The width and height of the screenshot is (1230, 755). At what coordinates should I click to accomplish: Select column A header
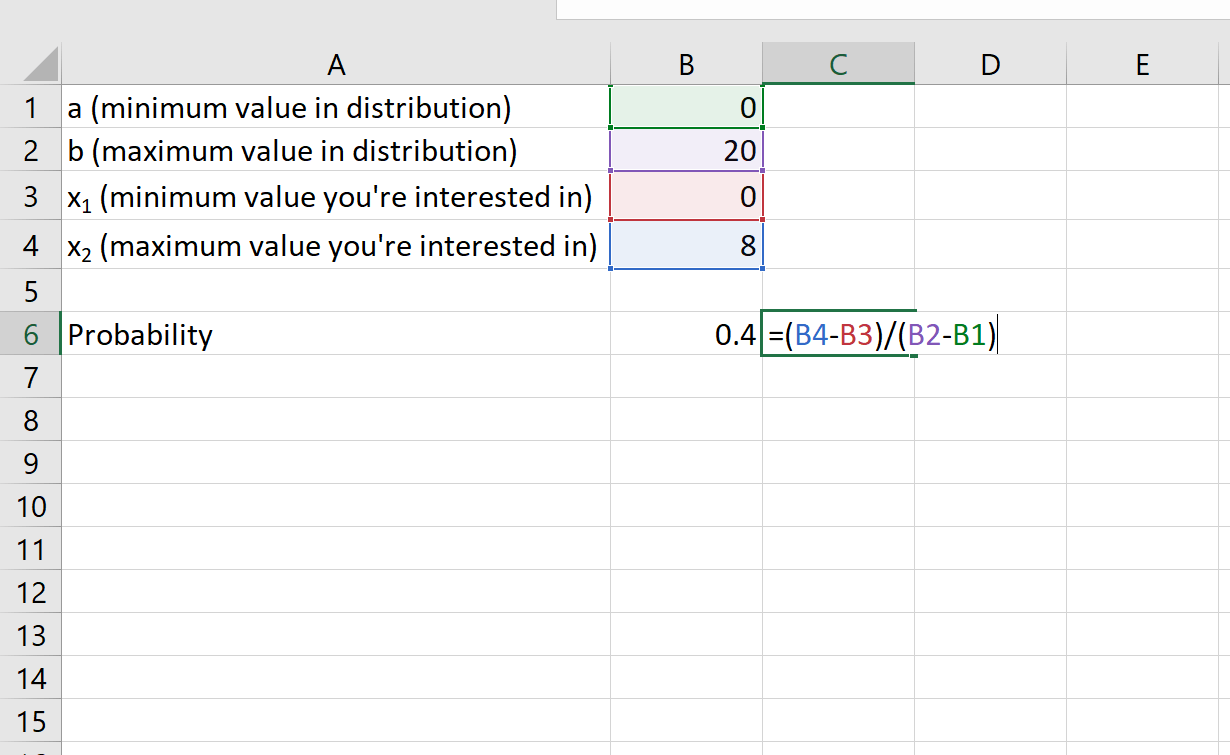(336, 64)
